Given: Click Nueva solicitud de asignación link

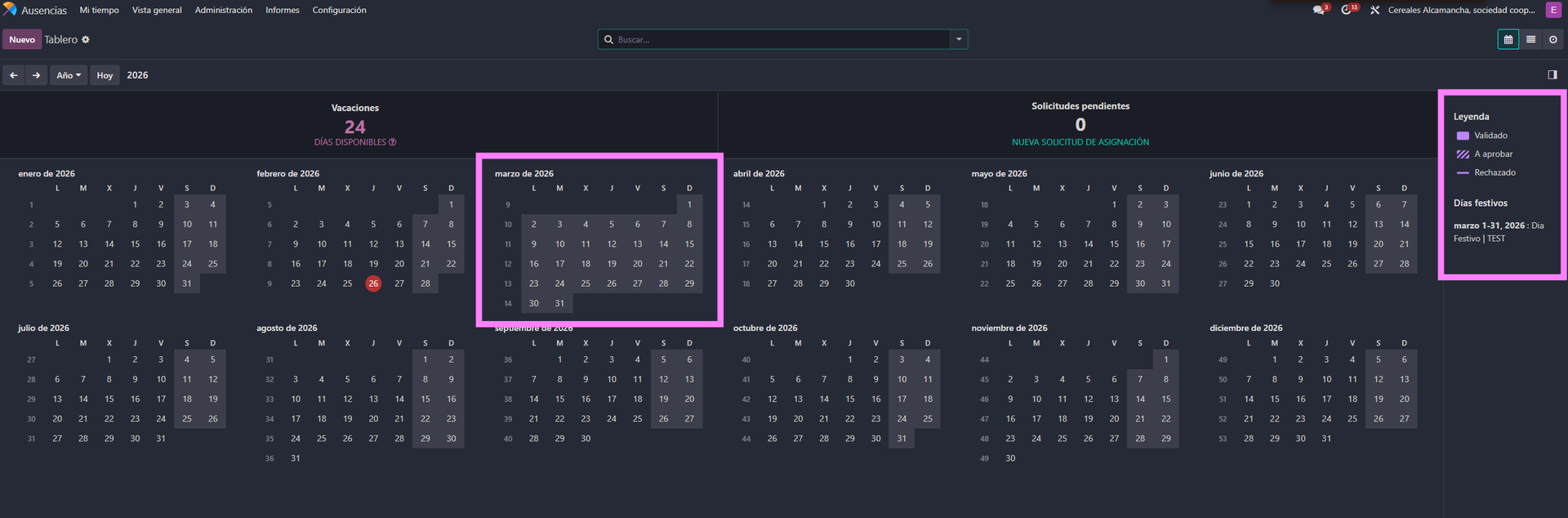Looking at the screenshot, I should 1080,142.
